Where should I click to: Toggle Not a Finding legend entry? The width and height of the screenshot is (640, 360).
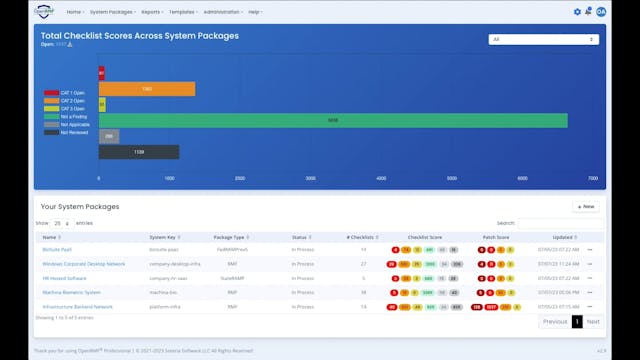coord(66,117)
